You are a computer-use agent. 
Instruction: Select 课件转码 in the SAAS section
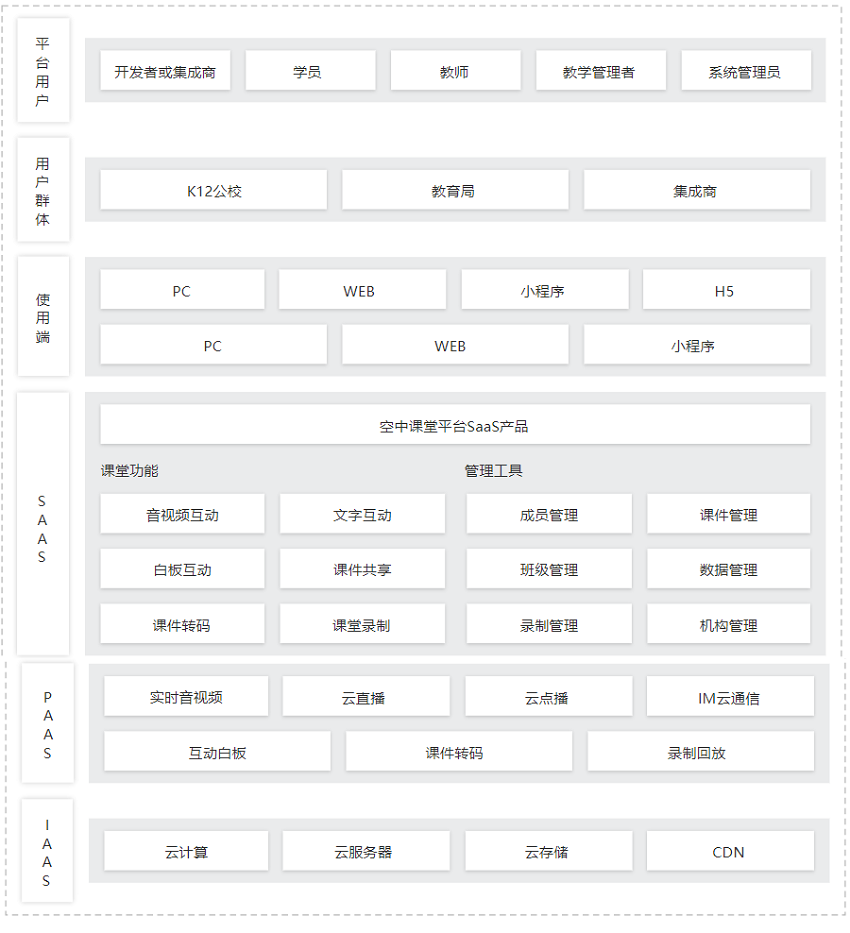click(182, 624)
